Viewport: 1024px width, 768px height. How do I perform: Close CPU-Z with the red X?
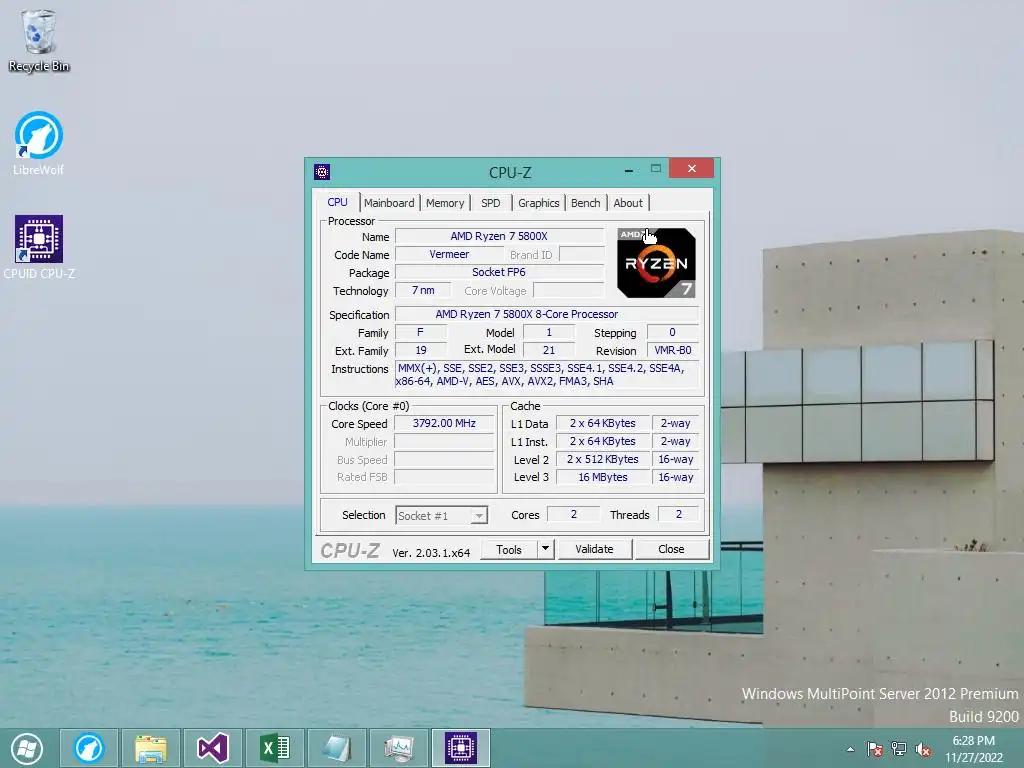pyautogui.click(x=692, y=168)
